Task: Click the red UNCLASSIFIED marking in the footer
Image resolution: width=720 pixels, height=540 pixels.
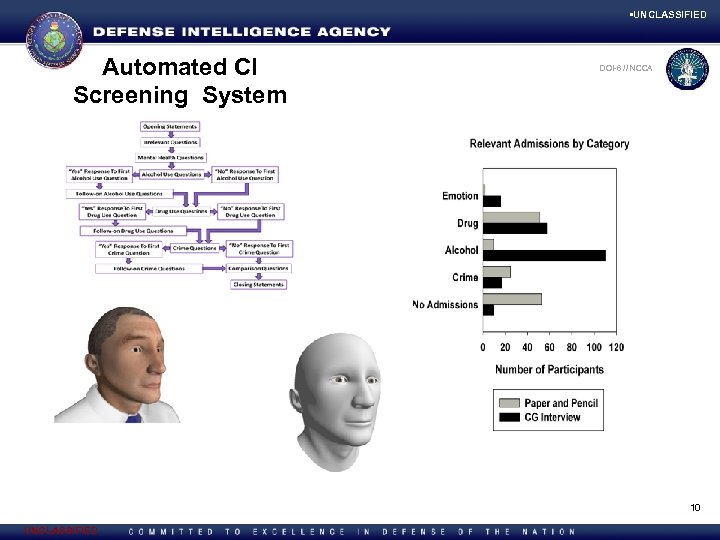Action: click(x=62, y=531)
